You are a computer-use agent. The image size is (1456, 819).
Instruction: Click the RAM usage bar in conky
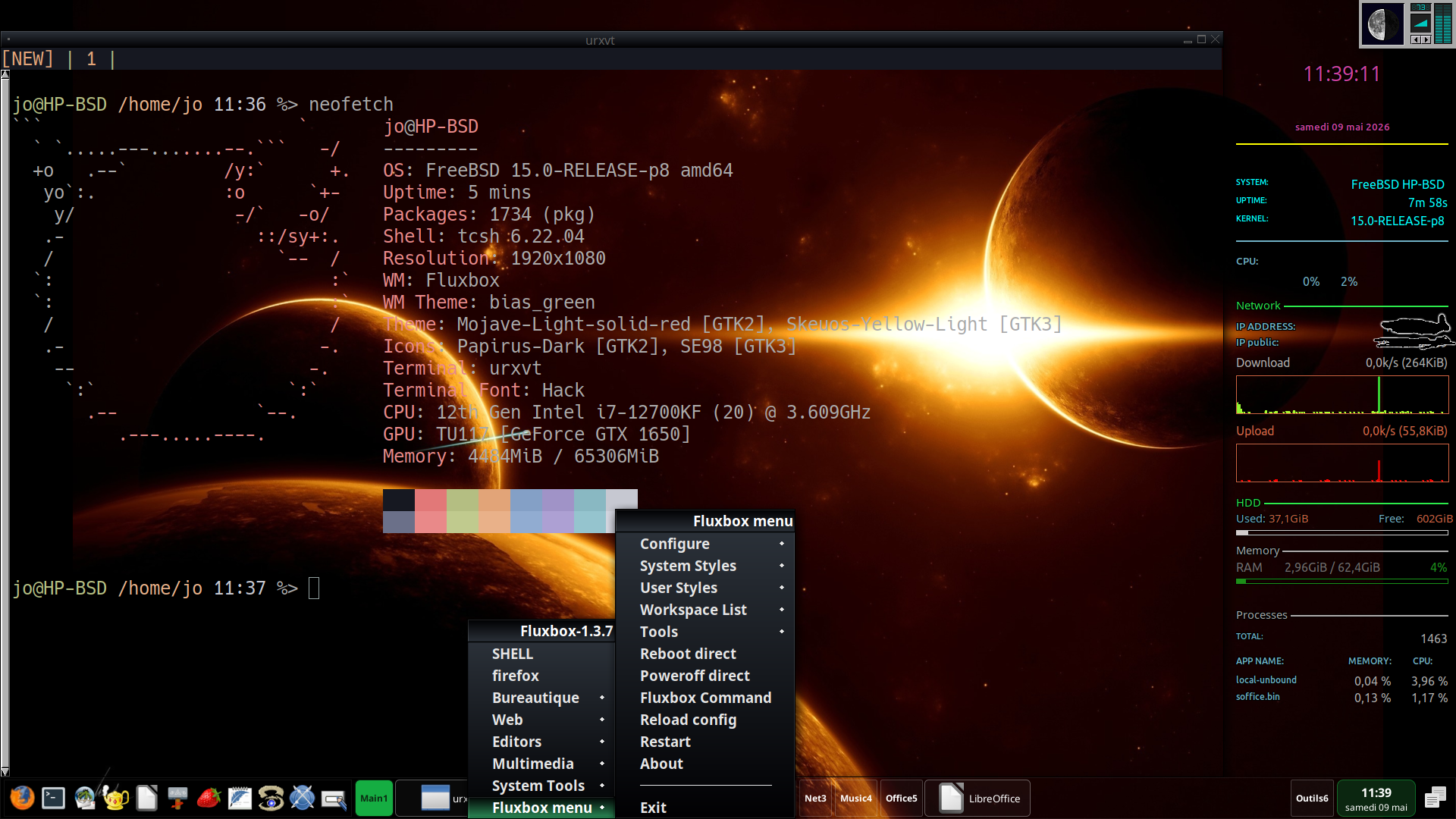(x=1342, y=581)
